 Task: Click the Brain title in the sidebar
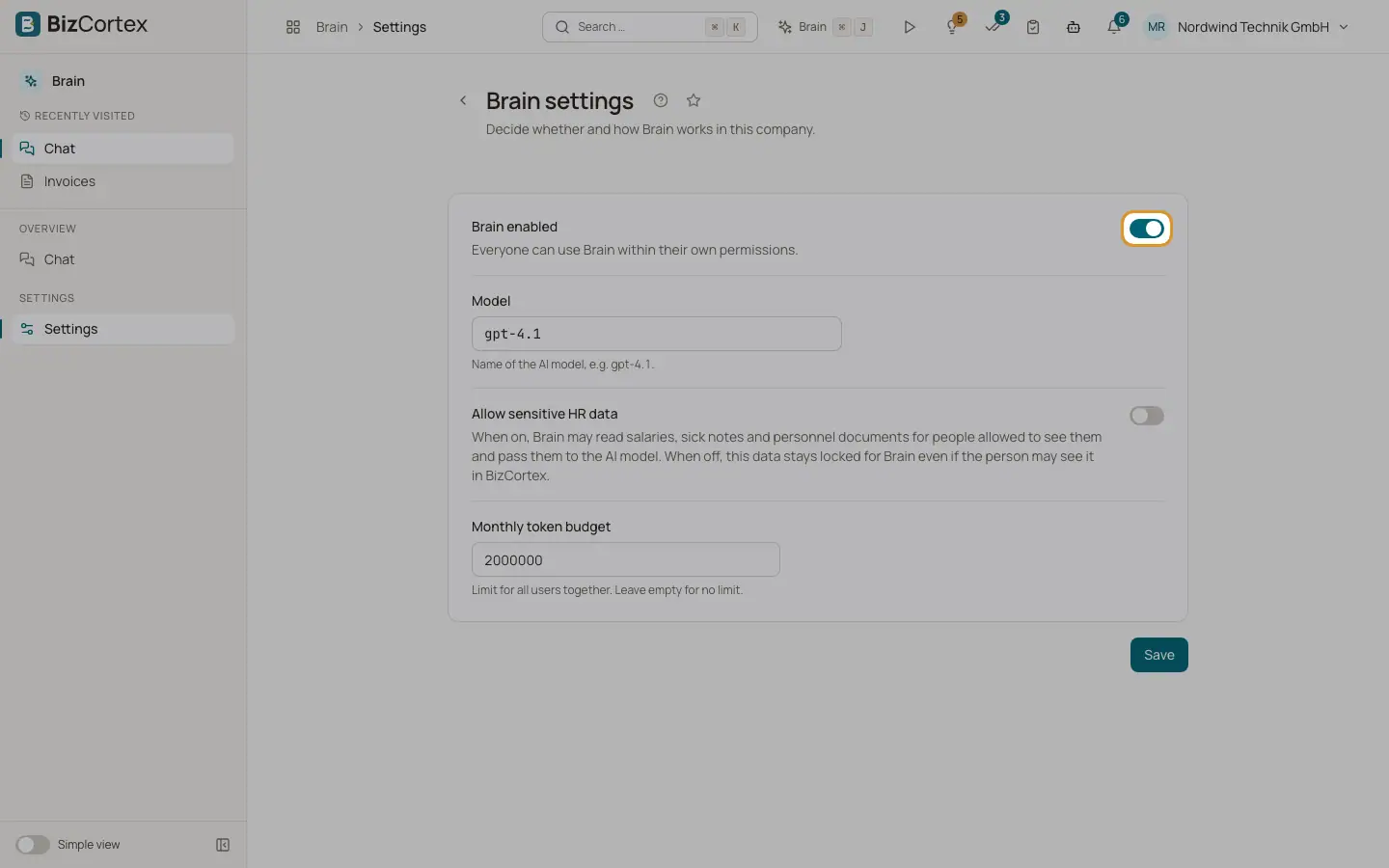click(68, 81)
